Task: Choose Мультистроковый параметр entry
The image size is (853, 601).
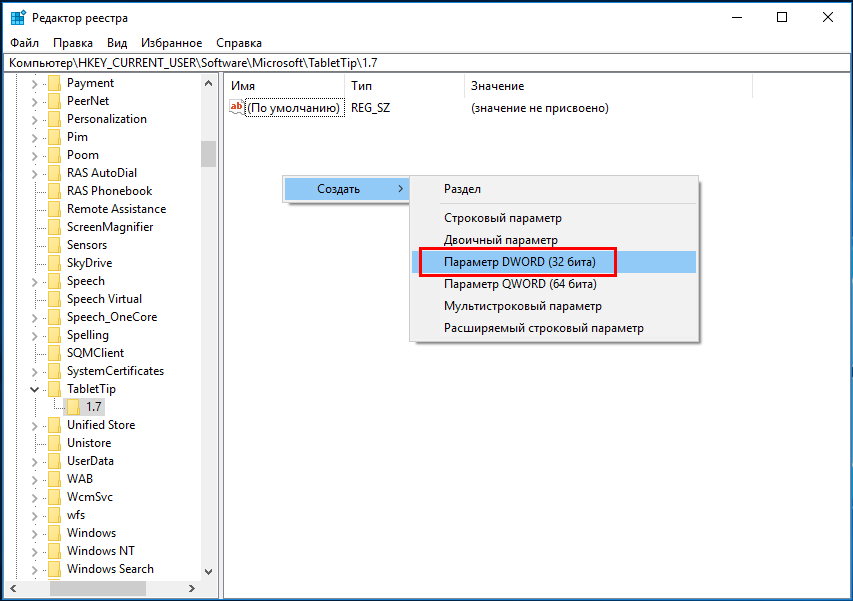Action: [x=554, y=306]
